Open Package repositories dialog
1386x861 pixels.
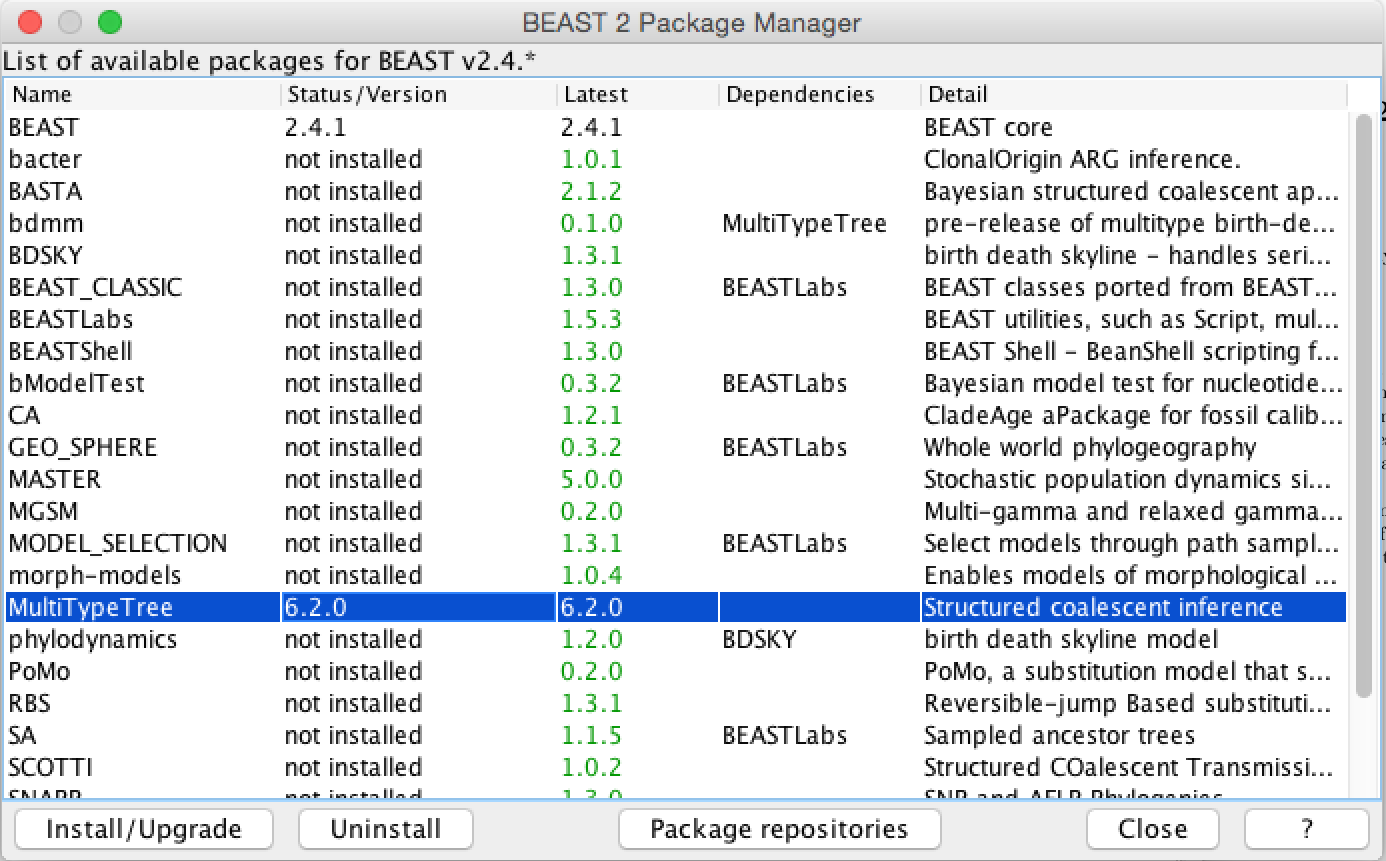click(779, 829)
